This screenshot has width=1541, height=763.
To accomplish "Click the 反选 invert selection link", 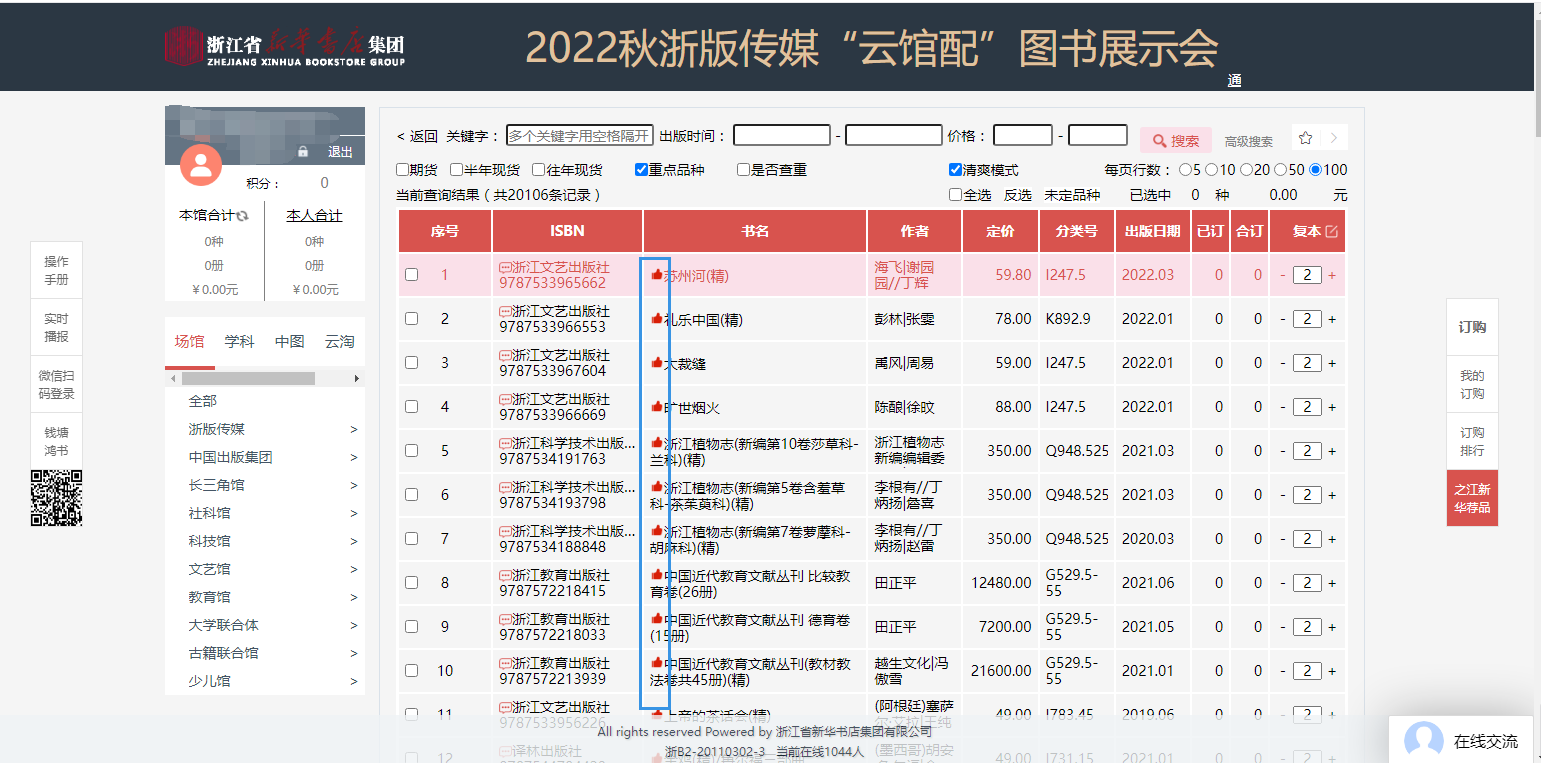I will coord(1018,195).
